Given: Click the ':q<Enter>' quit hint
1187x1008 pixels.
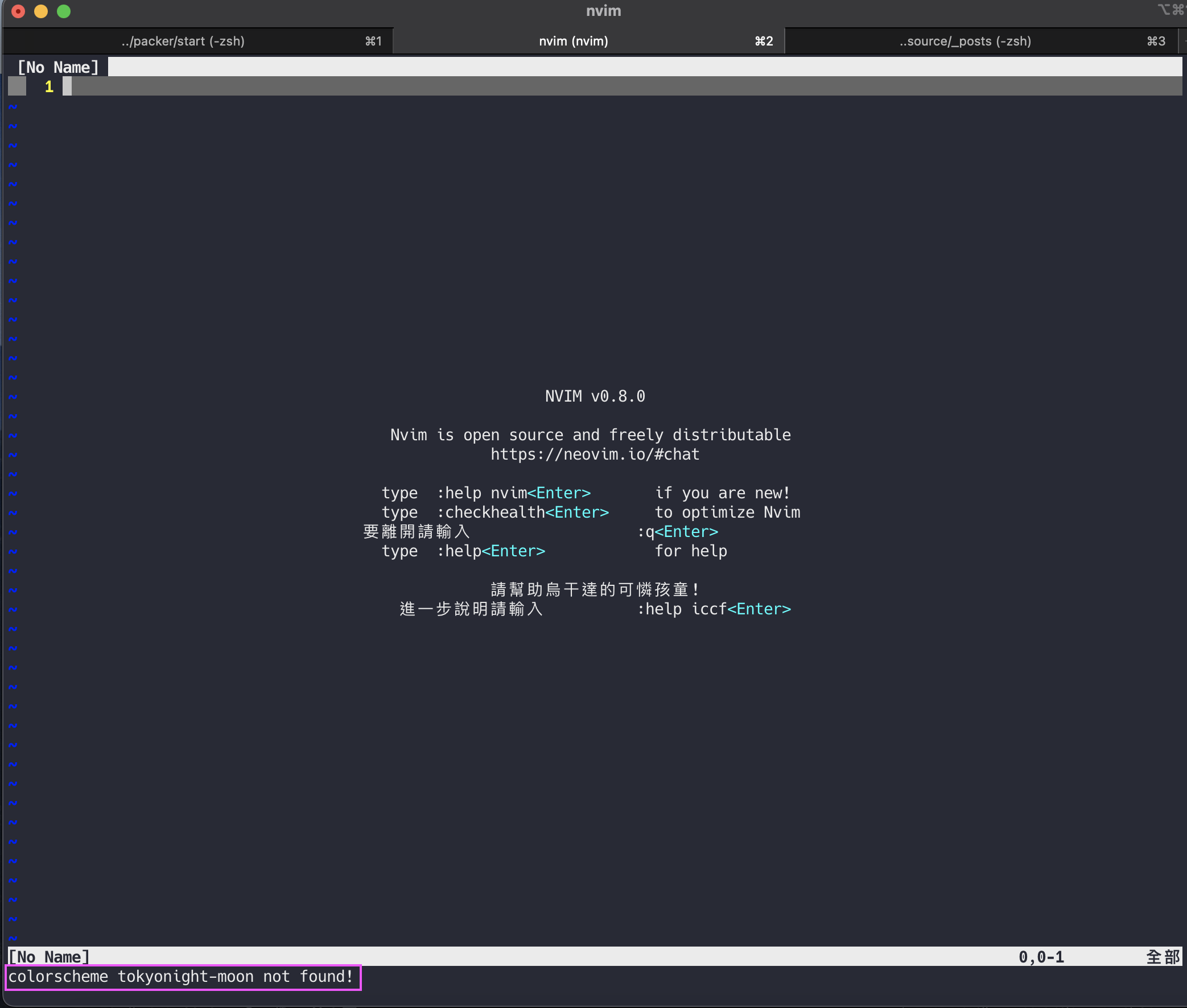Looking at the screenshot, I should (x=677, y=532).
